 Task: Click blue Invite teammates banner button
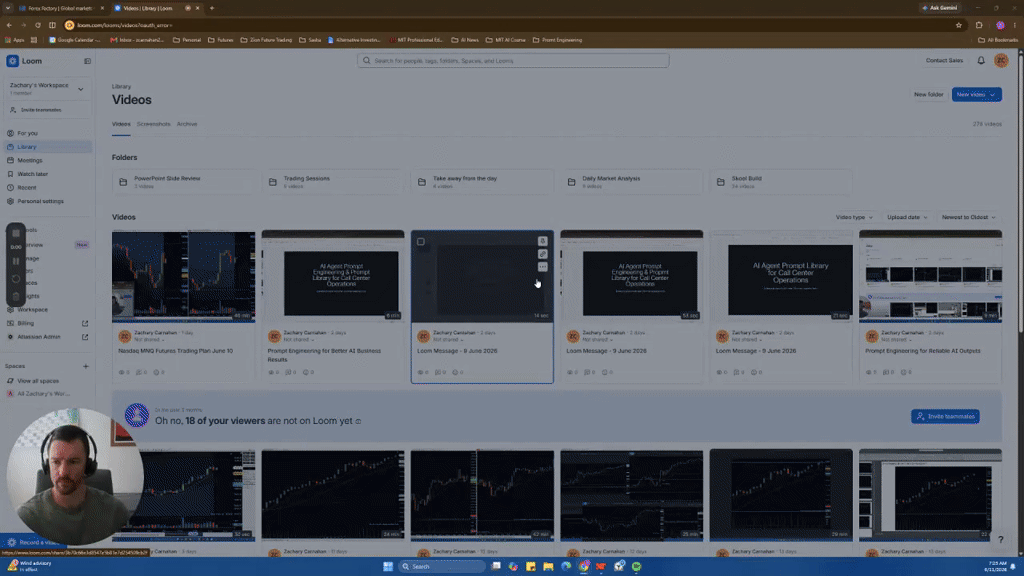point(945,417)
